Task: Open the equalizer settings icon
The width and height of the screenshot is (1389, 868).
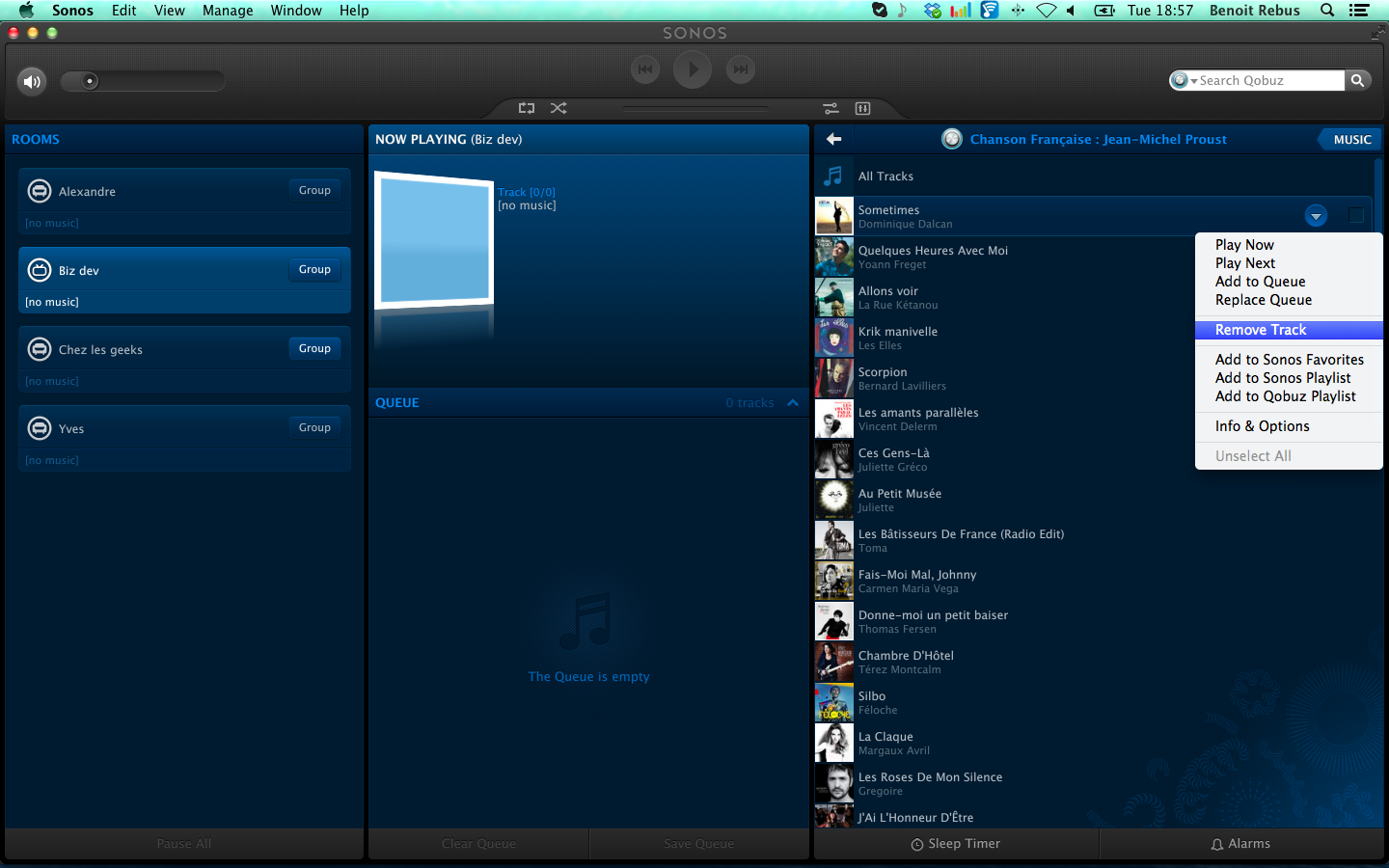Action: click(x=831, y=108)
